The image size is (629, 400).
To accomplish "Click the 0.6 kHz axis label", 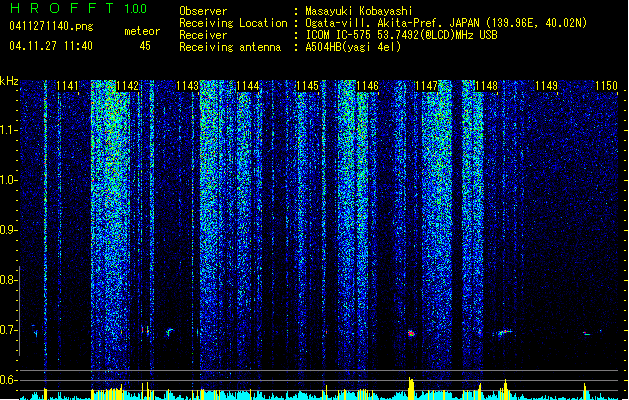I will click(x=8, y=380).
